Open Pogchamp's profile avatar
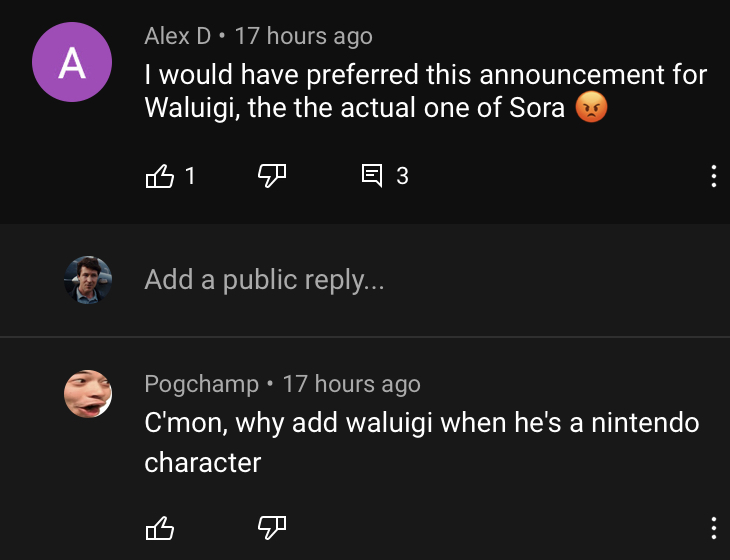Viewport: 730px width, 560px height. click(x=88, y=394)
